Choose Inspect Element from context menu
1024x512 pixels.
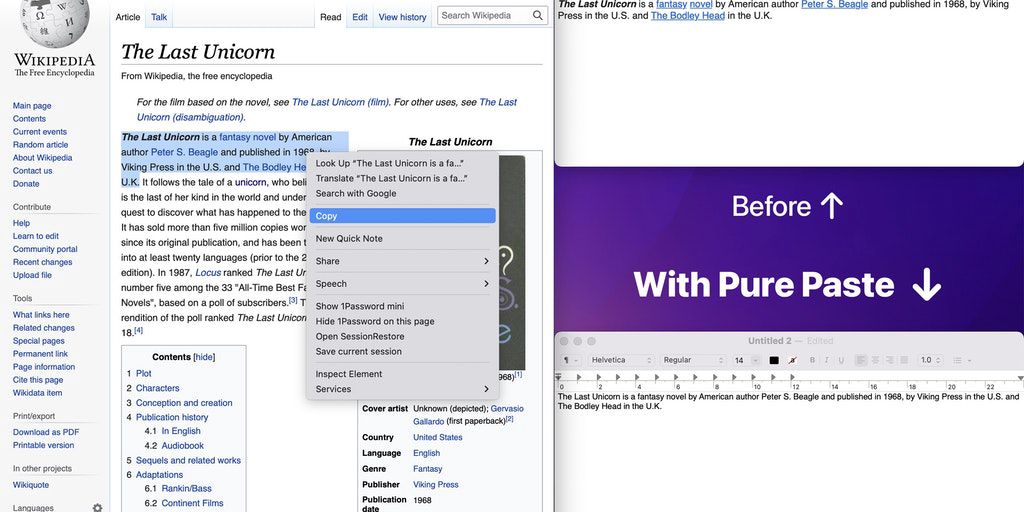pyautogui.click(x=402, y=374)
